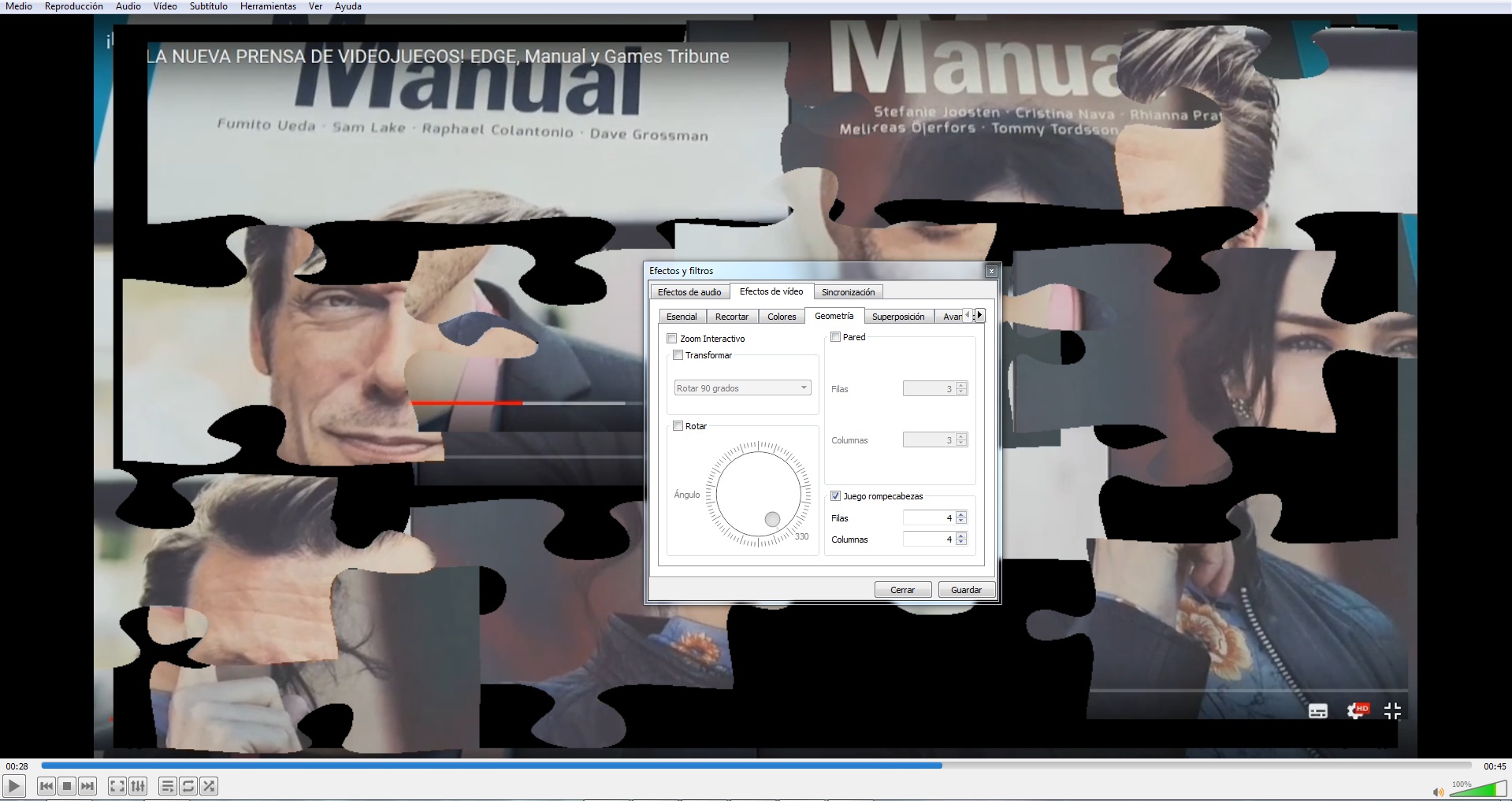Screen dimensions: 1512x801
Task: Uncheck Juego rompecabezas checkbox
Action: point(836,496)
